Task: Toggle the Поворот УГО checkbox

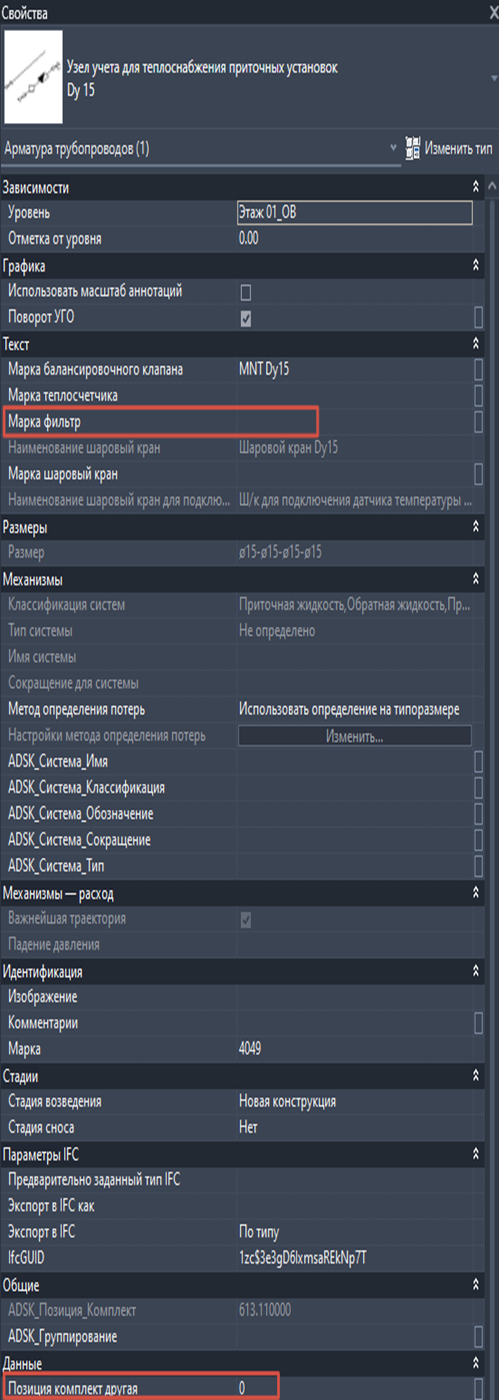Action: coord(245,318)
